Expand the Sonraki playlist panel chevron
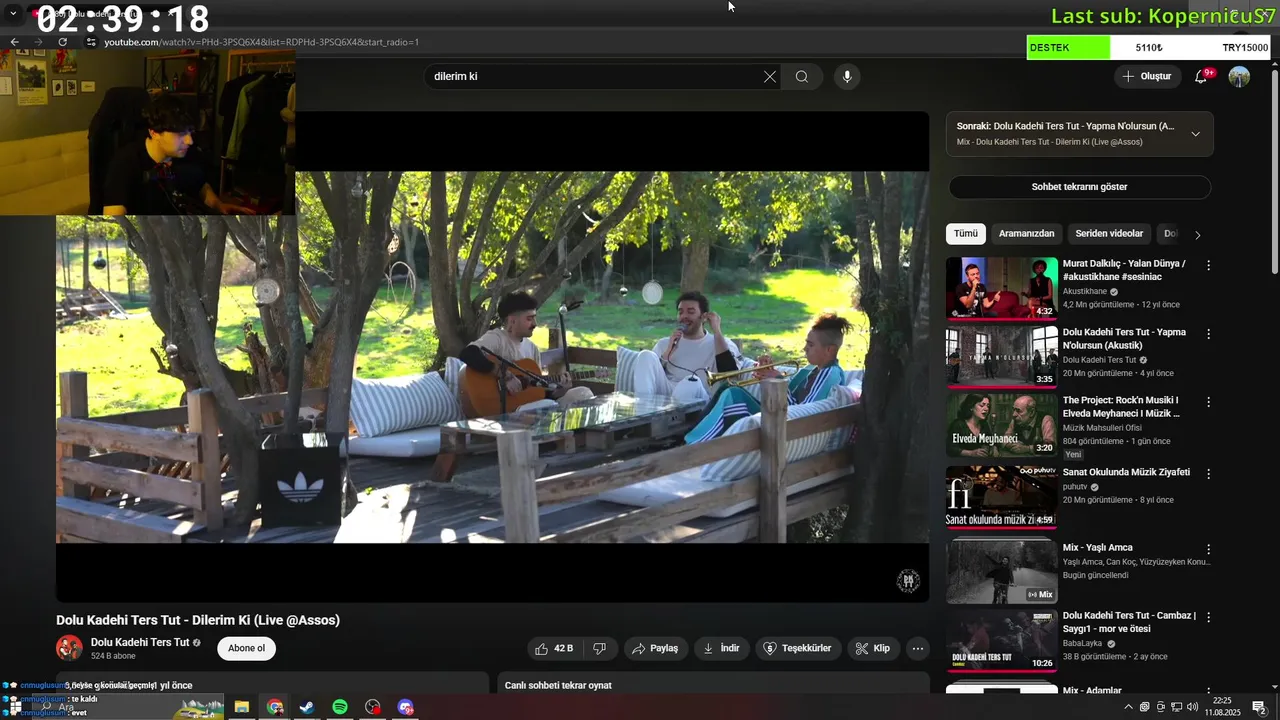 pyautogui.click(x=1195, y=134)
